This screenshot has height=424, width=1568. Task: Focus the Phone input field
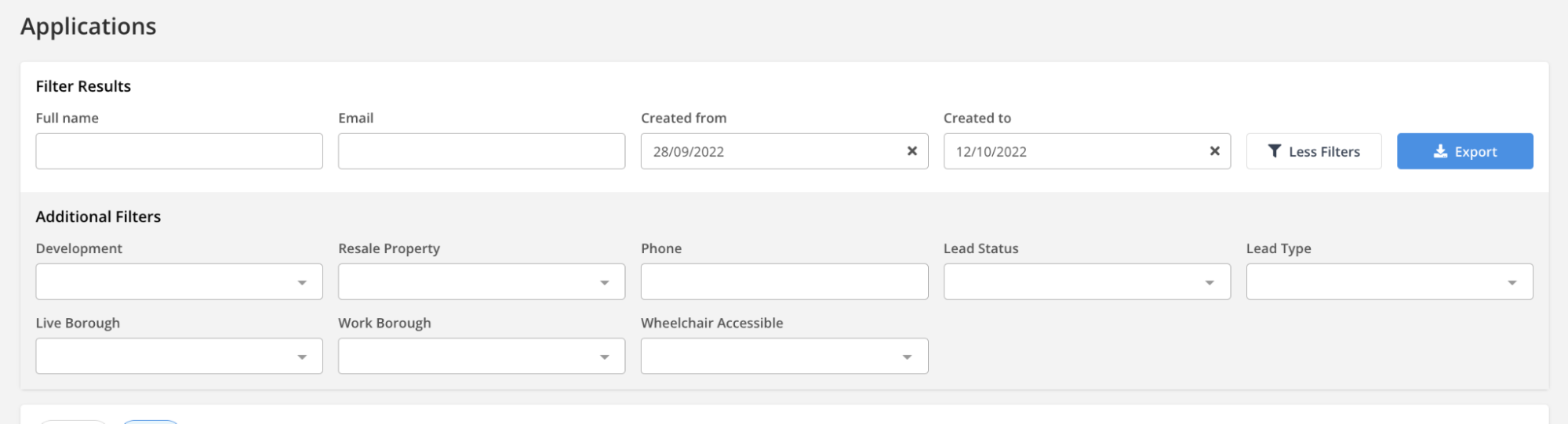coord(784,282)
